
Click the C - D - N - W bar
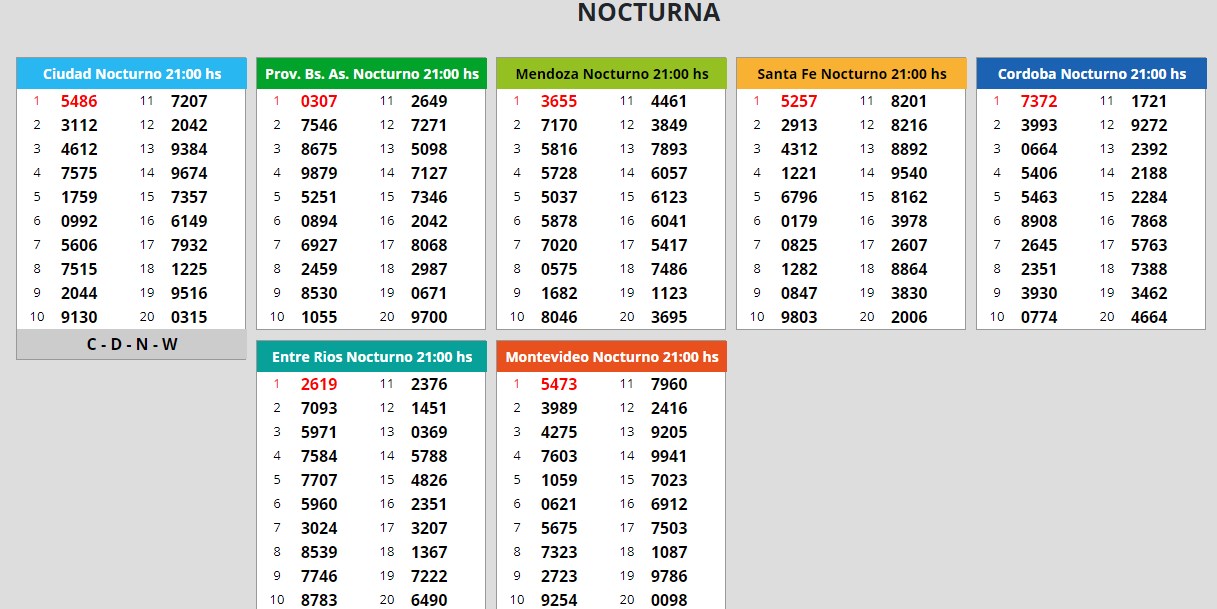pyautogui.click(x=131, y=344)
